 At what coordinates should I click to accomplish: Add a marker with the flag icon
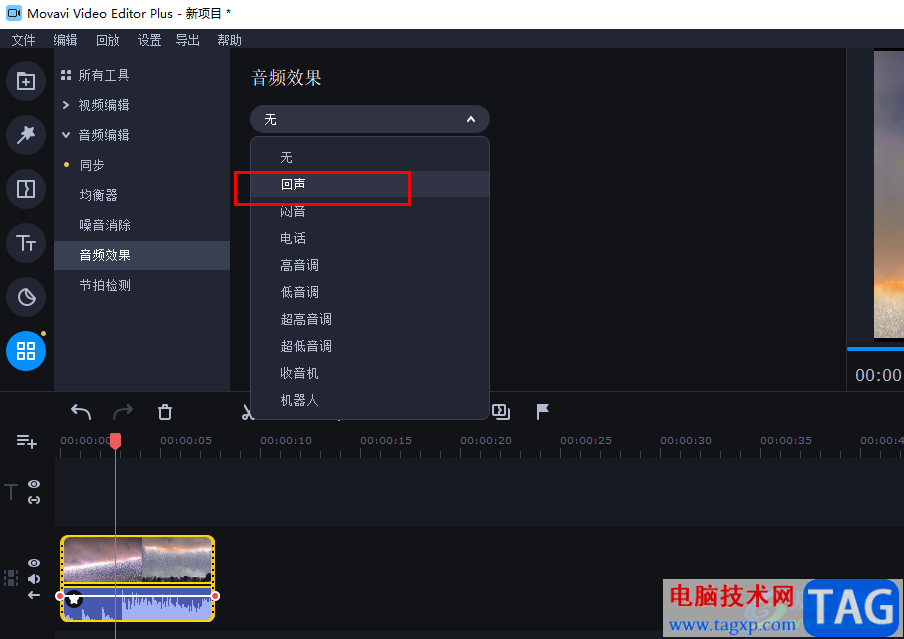pyautogui.click(x=543, y=412)
